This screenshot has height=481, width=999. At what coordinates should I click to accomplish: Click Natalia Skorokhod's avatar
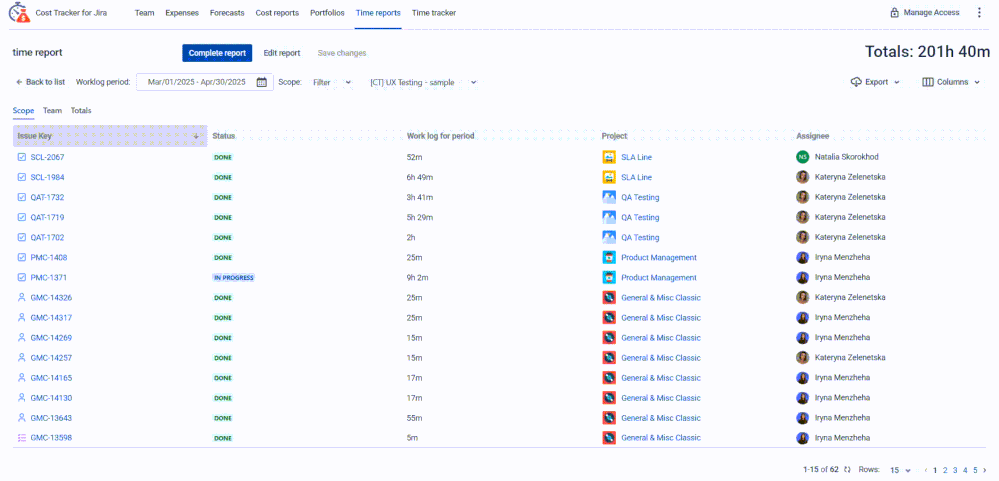[803, 157]
